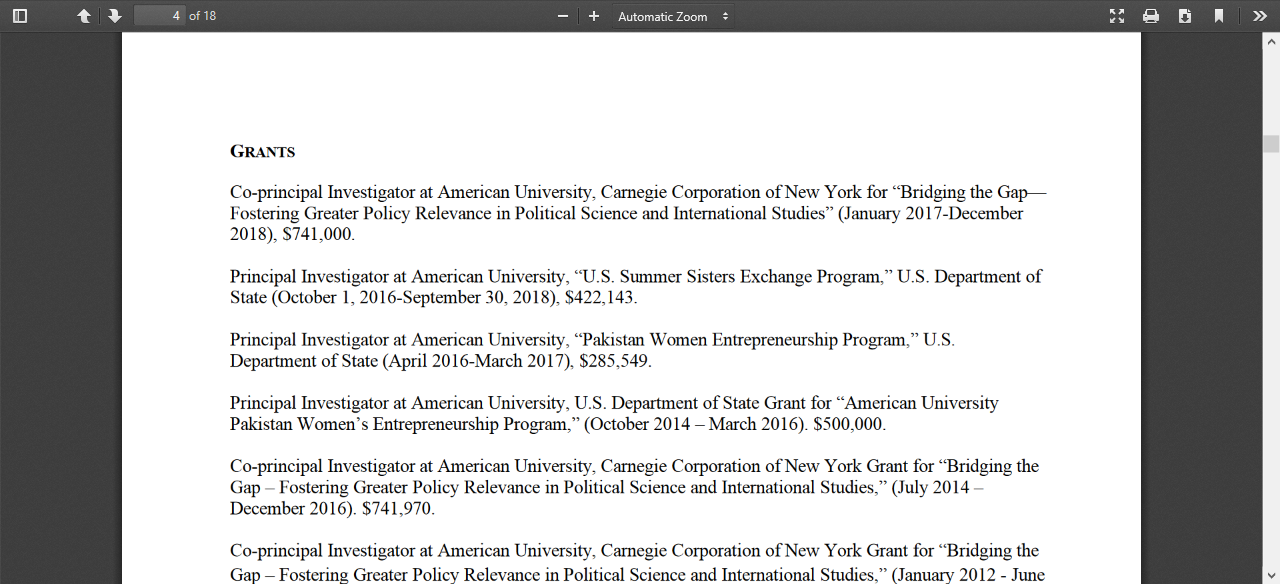
Task: Zoom out with the minus icon
Action: [563, 16]
